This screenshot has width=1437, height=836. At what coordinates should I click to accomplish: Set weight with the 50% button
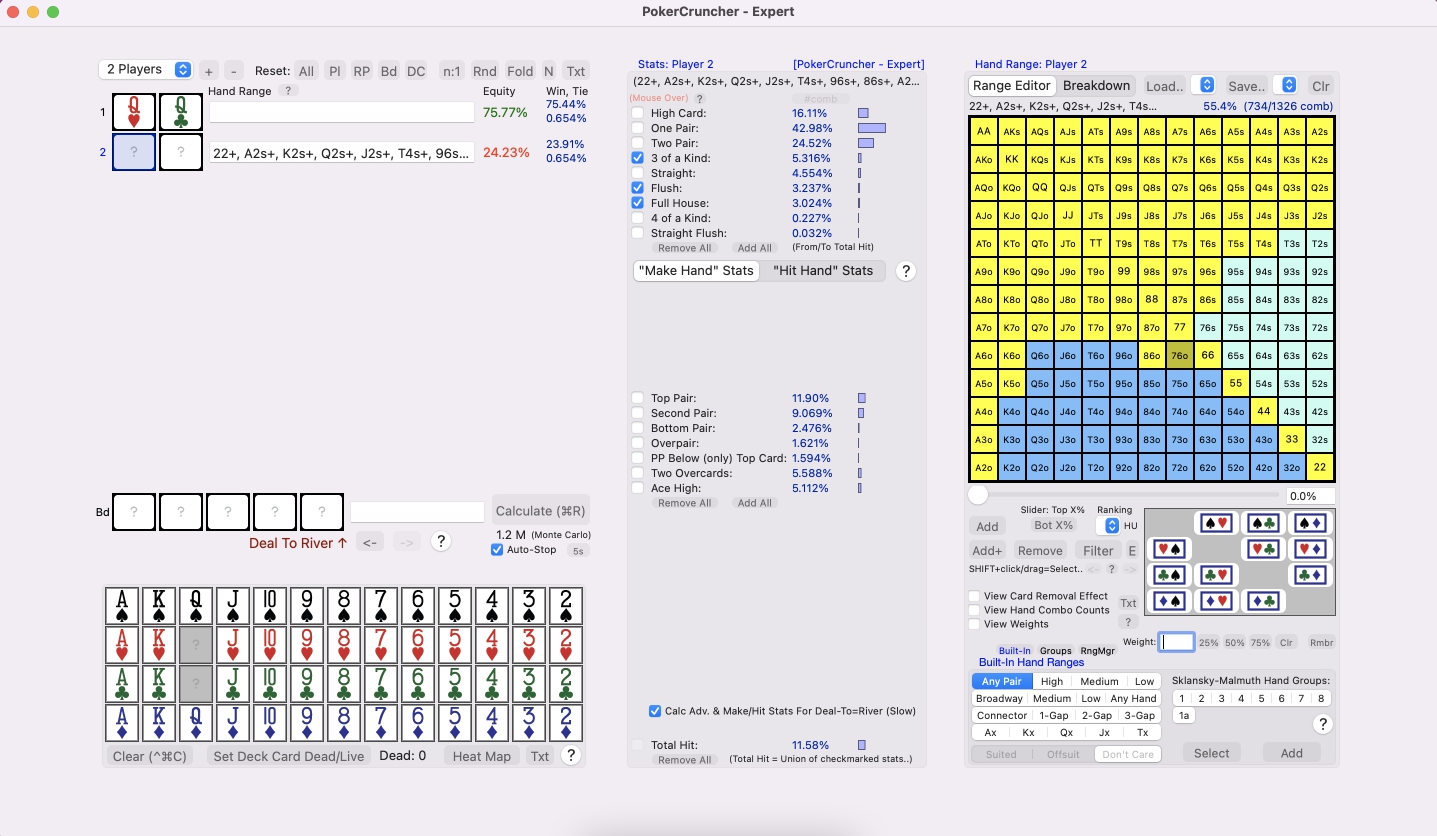coord(1235,643)
